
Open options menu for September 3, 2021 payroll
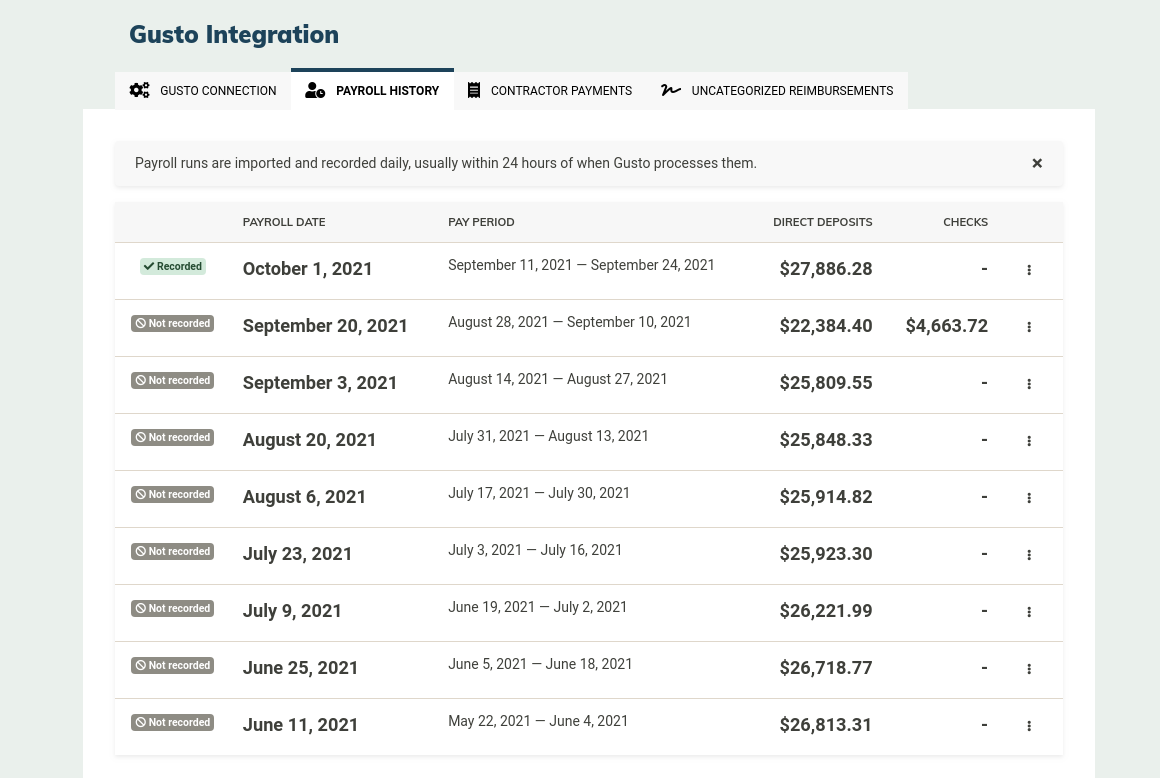tap(1029, 384)
